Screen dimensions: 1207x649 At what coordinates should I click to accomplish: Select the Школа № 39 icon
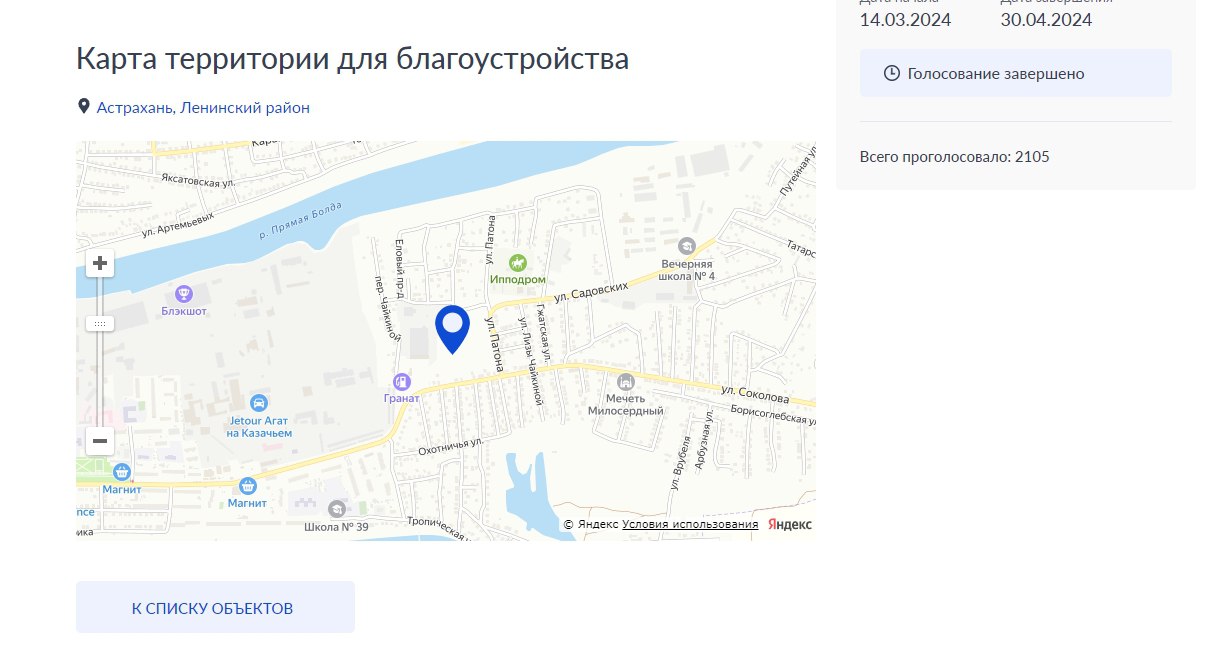pyautogui.click(x=337, y=510)
